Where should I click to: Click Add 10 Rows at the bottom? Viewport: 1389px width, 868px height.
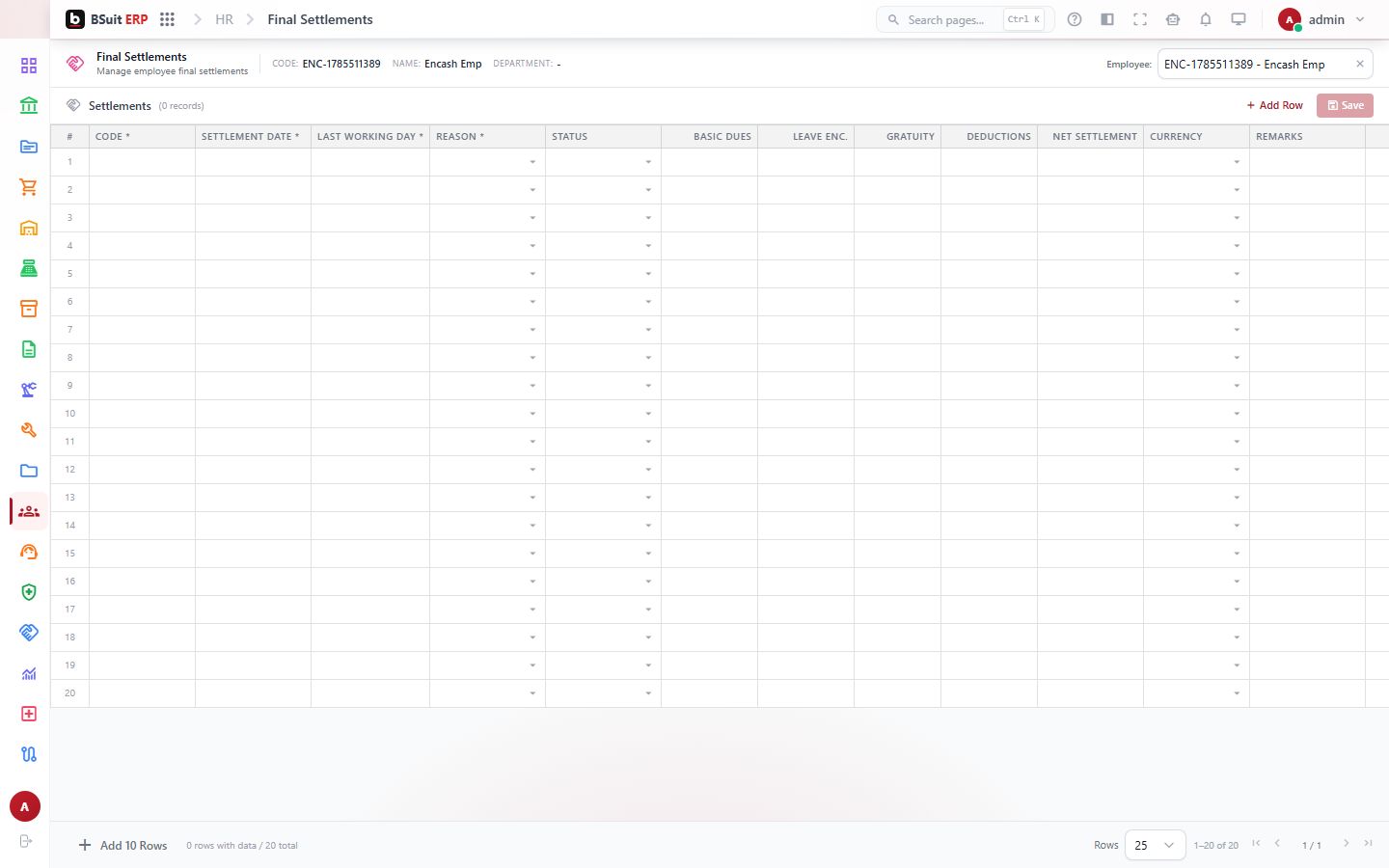[x=123, y=845]
